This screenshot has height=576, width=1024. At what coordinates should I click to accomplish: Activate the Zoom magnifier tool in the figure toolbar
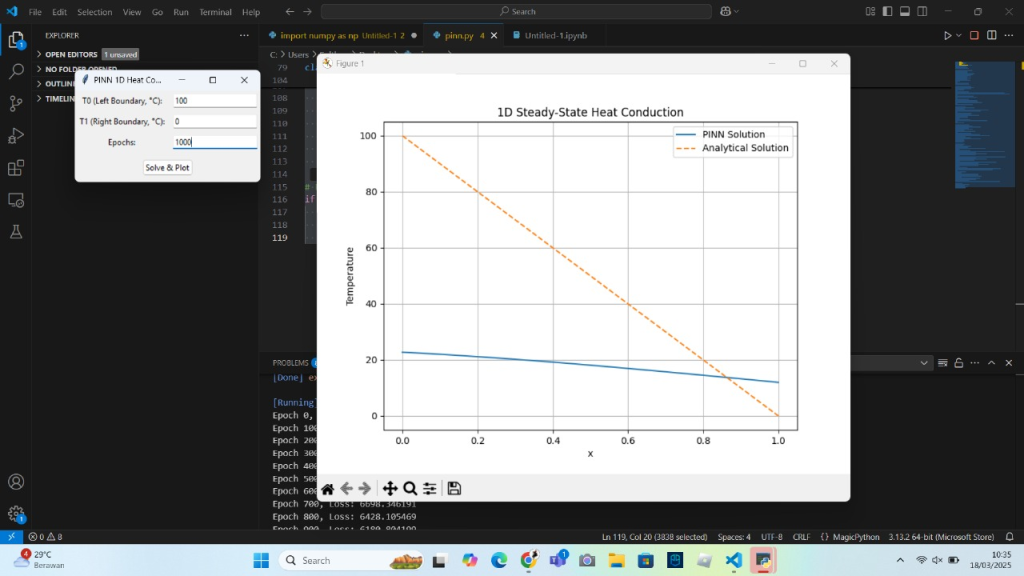(x=410, y=489)
